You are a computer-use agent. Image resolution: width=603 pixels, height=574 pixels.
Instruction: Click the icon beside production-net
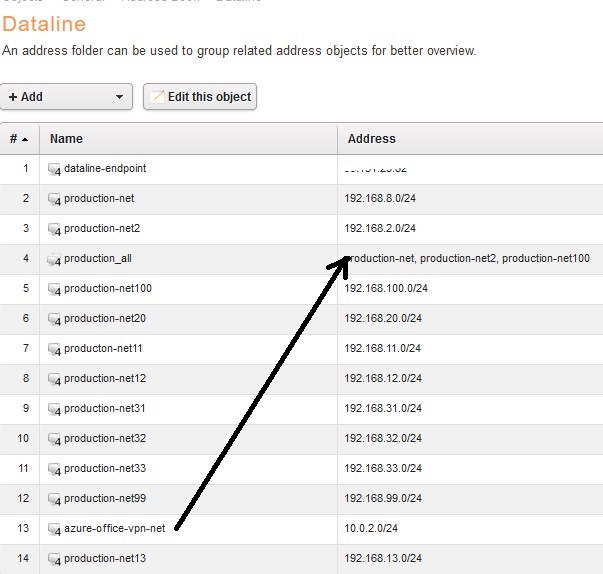[55, 199]
